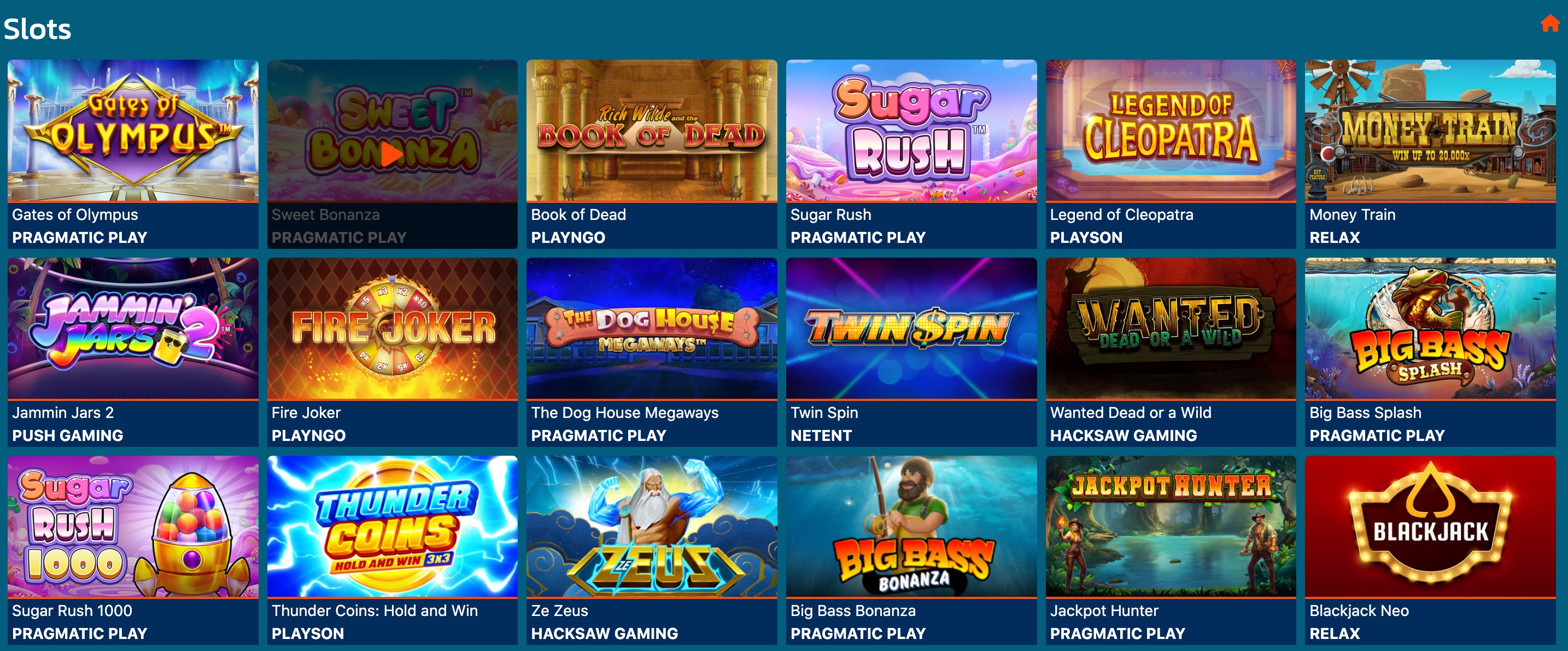Launch the Book of Dead game tile
Screen dimensions: 1568x651
coord(651,154)
